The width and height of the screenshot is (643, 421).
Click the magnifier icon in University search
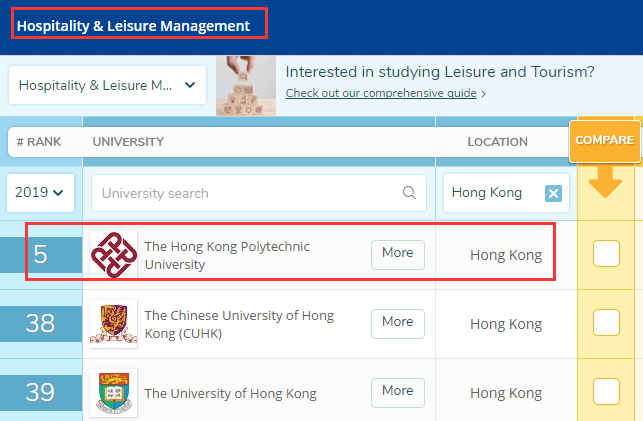coord(409,192)
